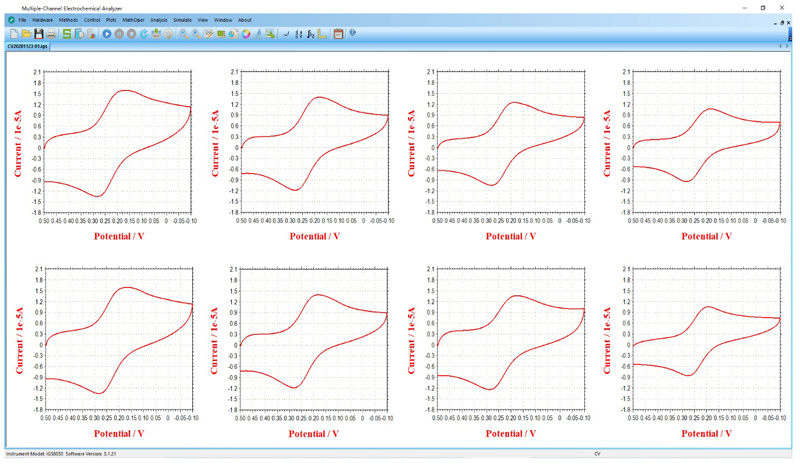Stop the experiment with the Stop icon
Screen dimensions: 800x466
click(131, 34)
